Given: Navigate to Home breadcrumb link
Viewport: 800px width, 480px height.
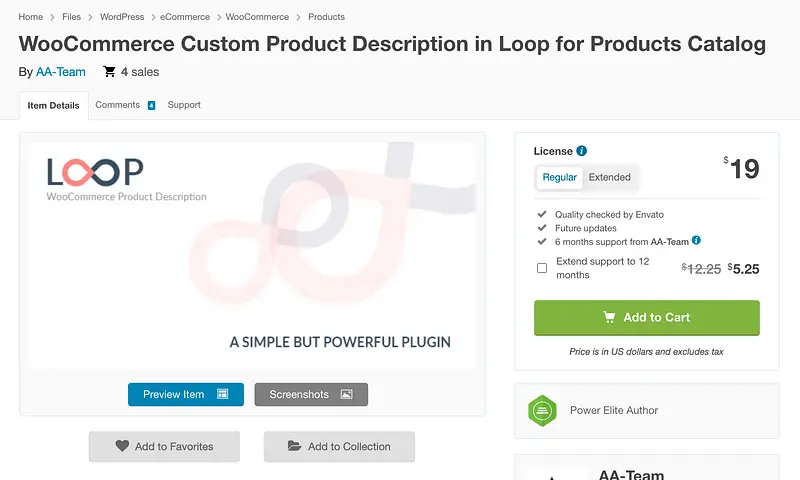Looking at the screenshot, I should tap(30, 17).
